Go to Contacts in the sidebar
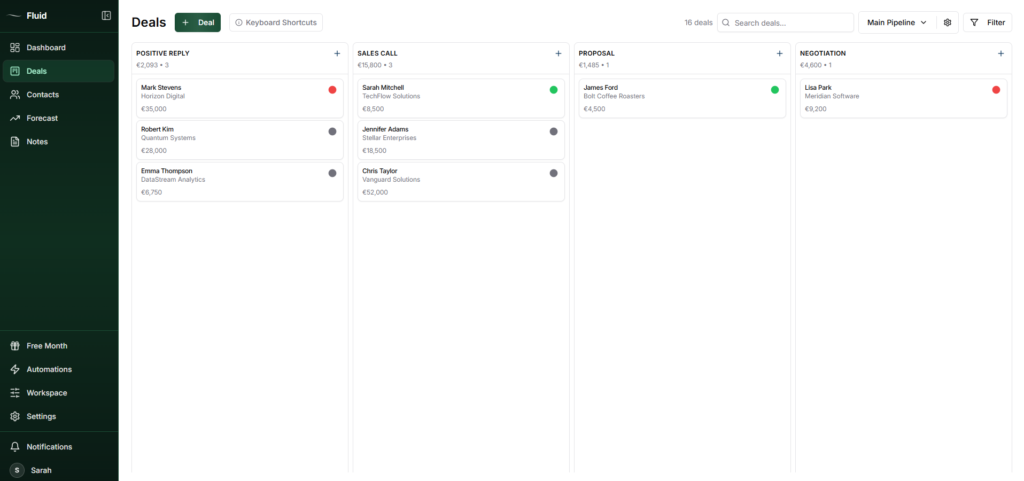 coord(42,95)
